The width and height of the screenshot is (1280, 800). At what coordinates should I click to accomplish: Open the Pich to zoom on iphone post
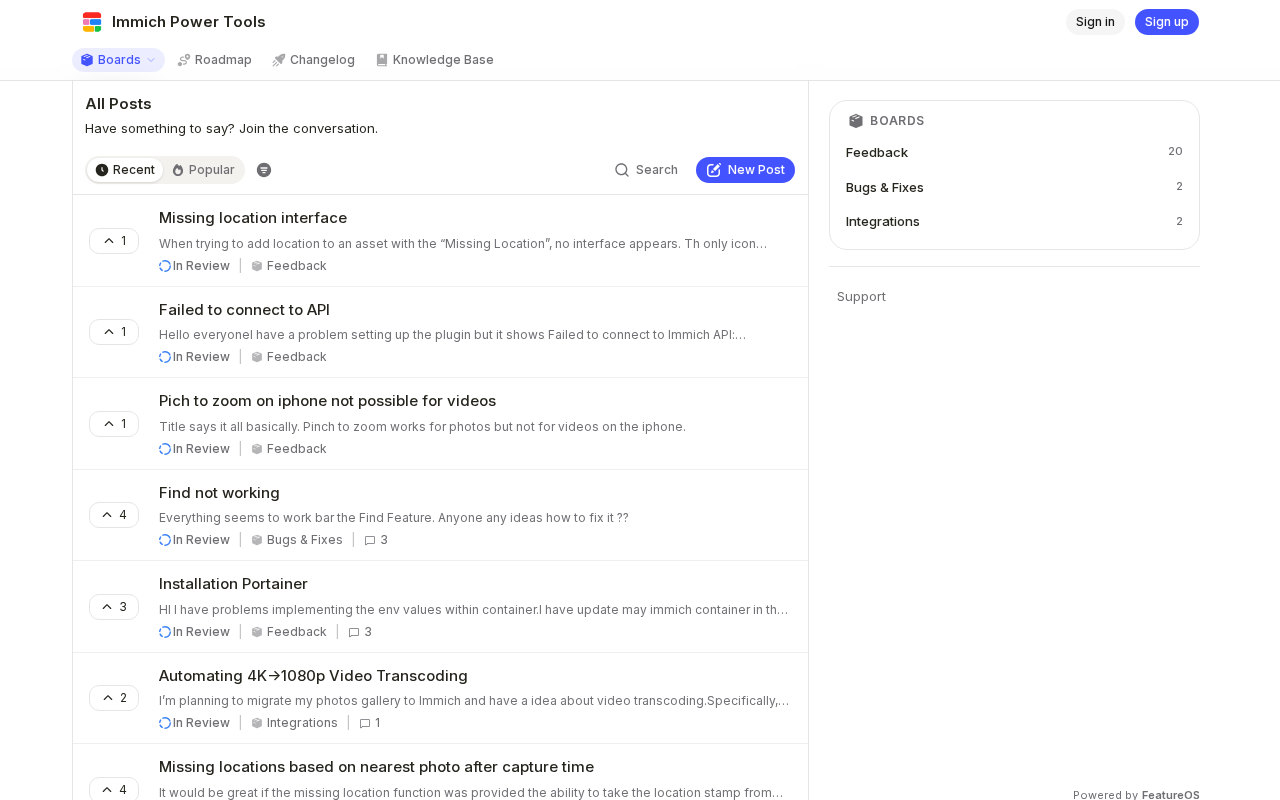pyautogui.click(x=327, y=401)
